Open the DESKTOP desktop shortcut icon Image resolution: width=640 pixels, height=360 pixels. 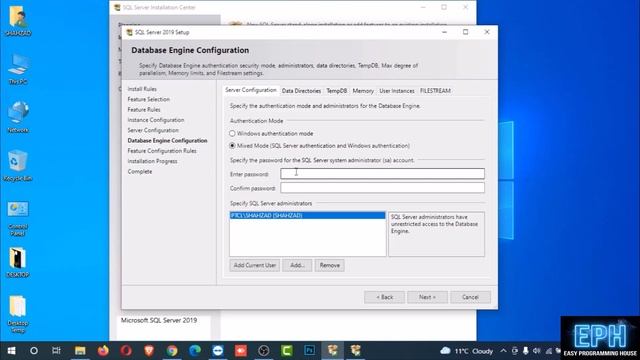pyautogui.click(x=18, y=262)
